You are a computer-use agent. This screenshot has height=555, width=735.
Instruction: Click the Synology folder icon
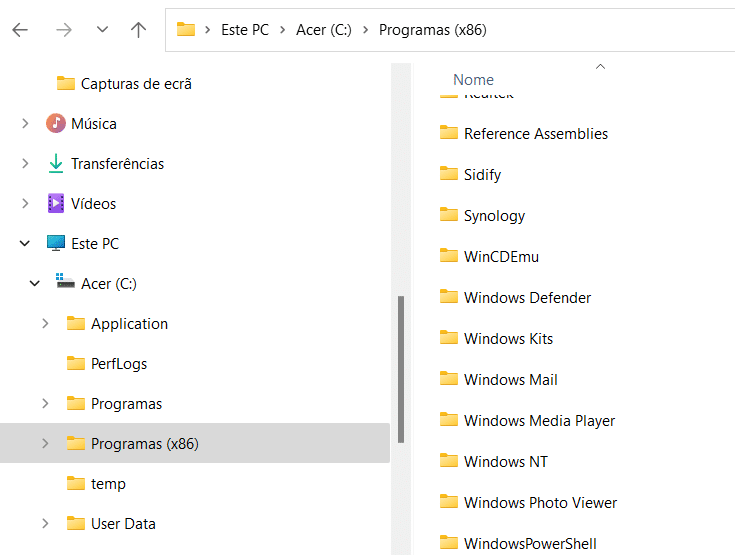449,215
